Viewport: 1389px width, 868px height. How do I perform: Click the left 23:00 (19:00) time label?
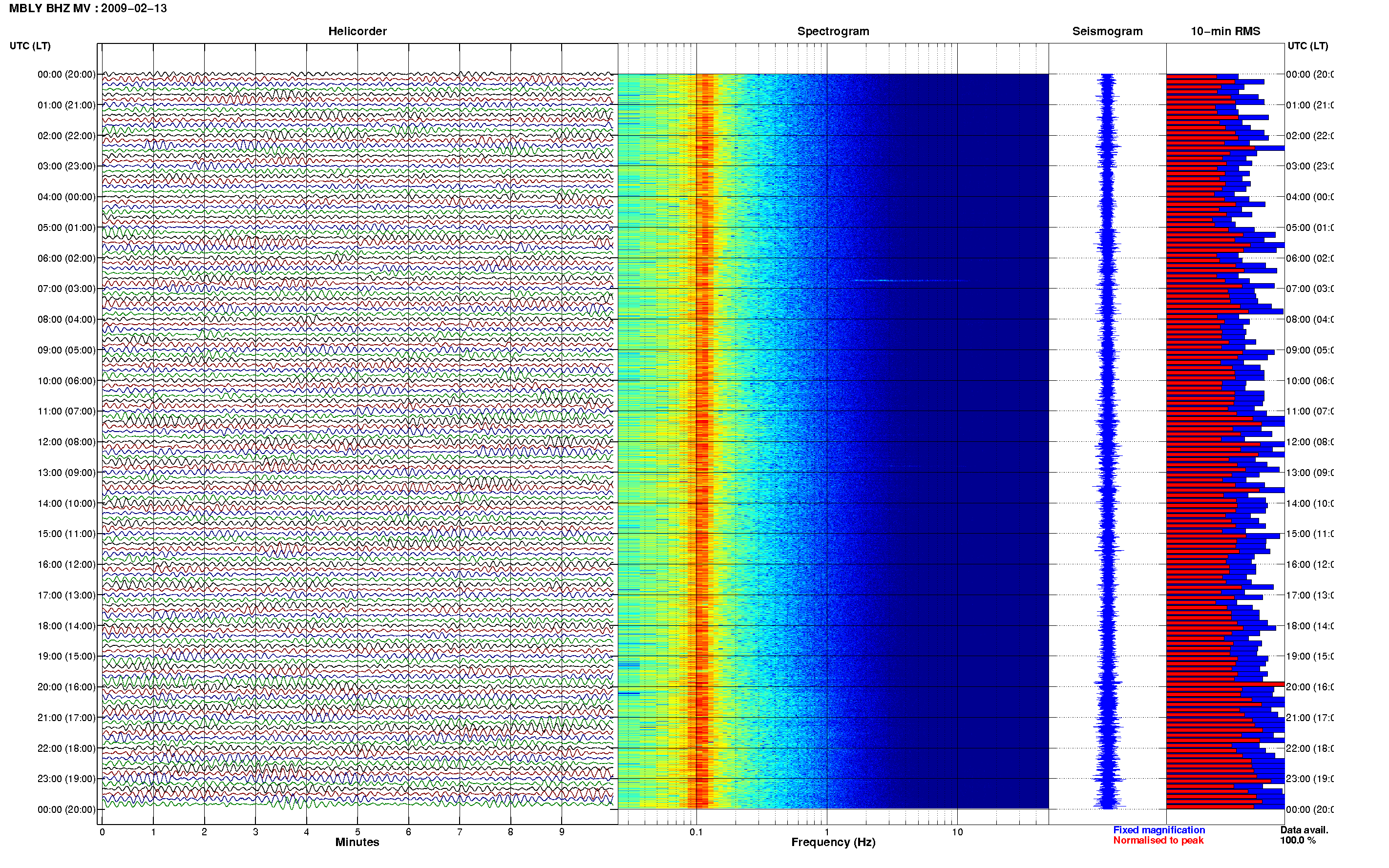(x=66, y=779)
